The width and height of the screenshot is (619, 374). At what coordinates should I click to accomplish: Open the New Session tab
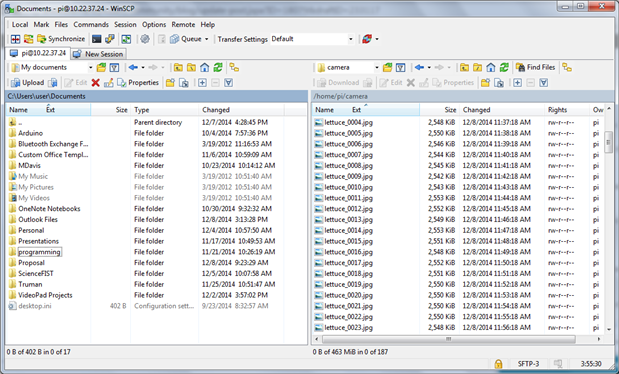pyautogui.click(x=99, y=54)
